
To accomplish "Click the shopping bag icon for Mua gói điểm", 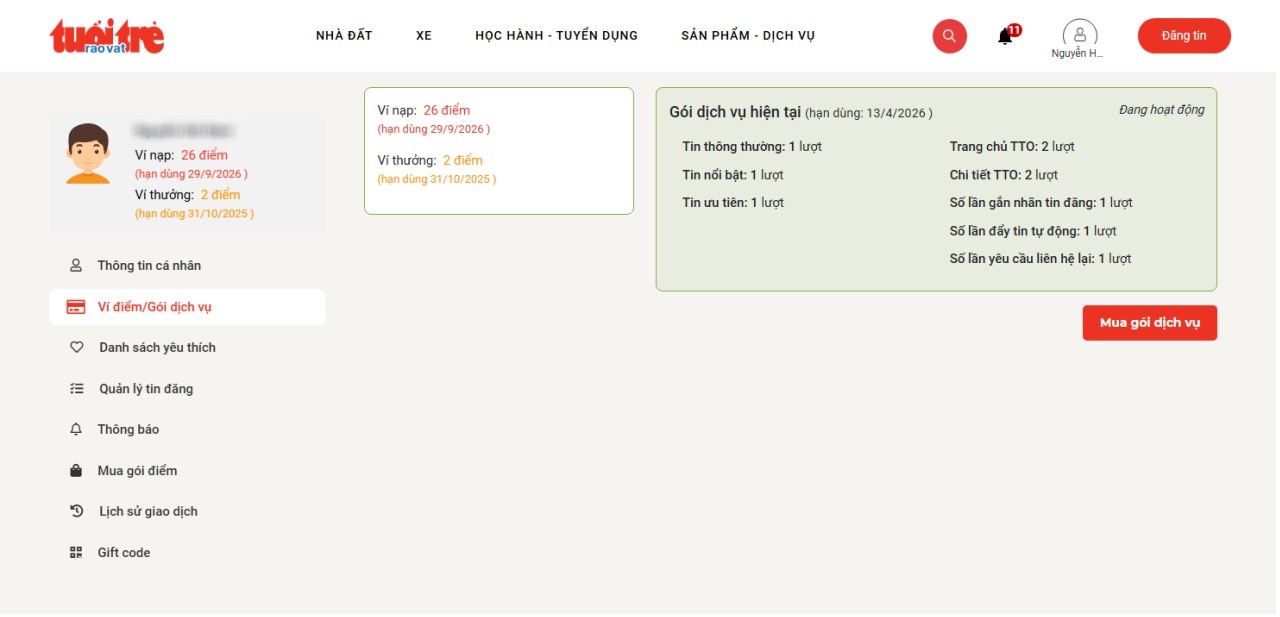I will [x=76, y=471].
